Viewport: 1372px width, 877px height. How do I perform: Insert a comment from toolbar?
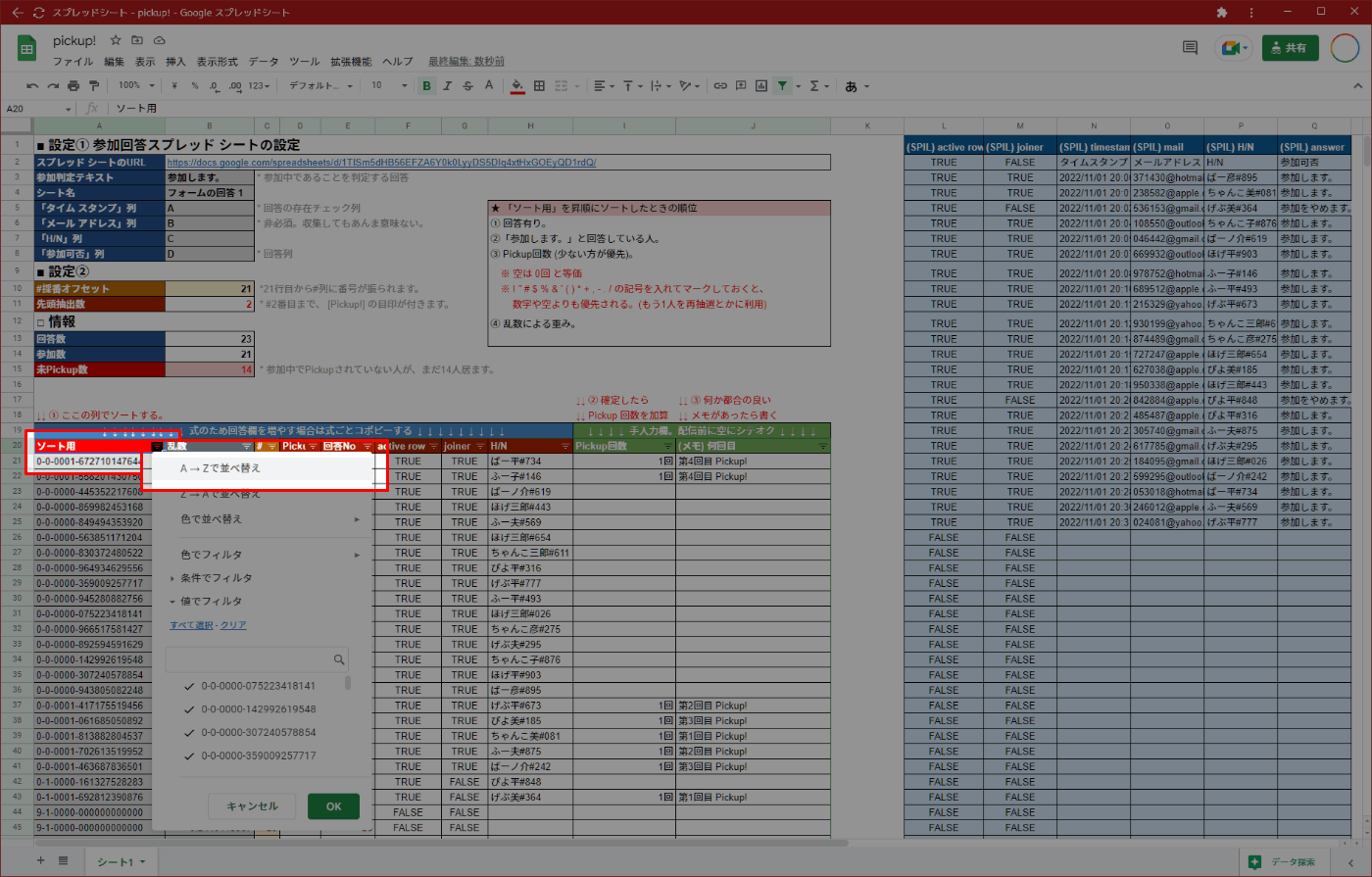click(741, 86)
